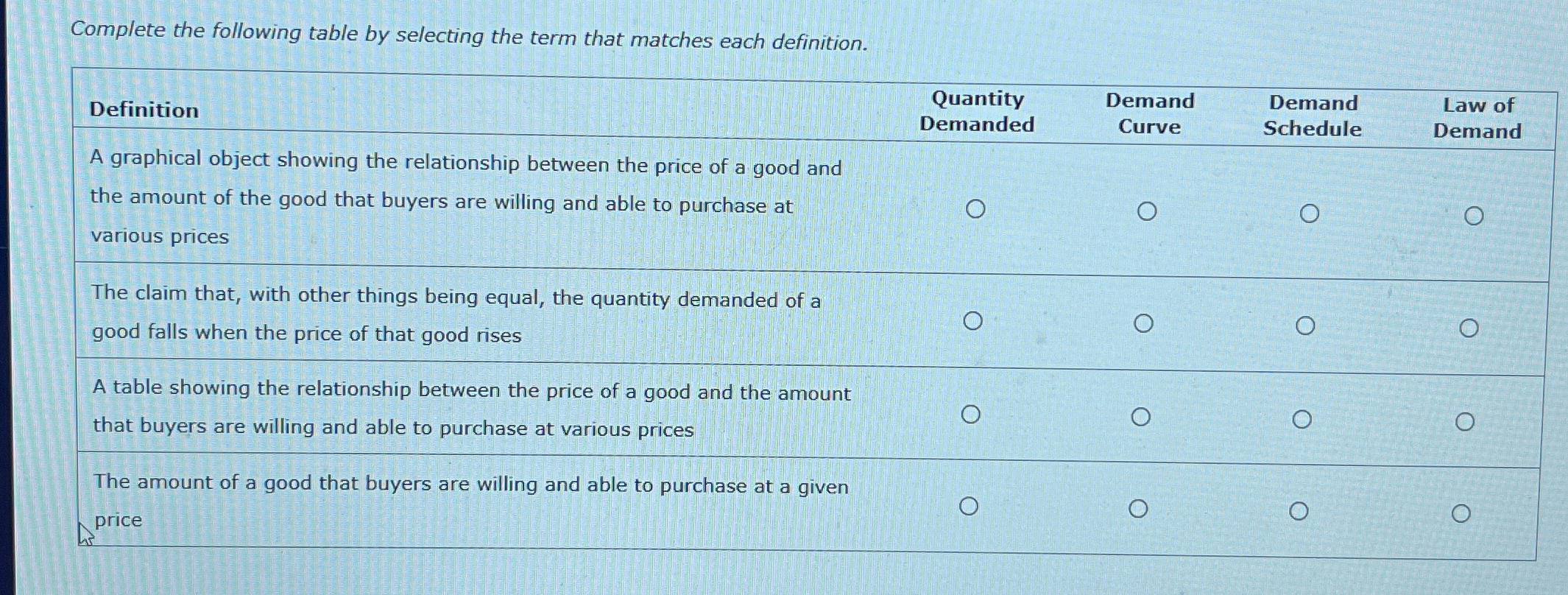Select Demand Curve for the price-rises claim definition
The height and width of the screenshot is (595, 1568).
point(1145,322)
